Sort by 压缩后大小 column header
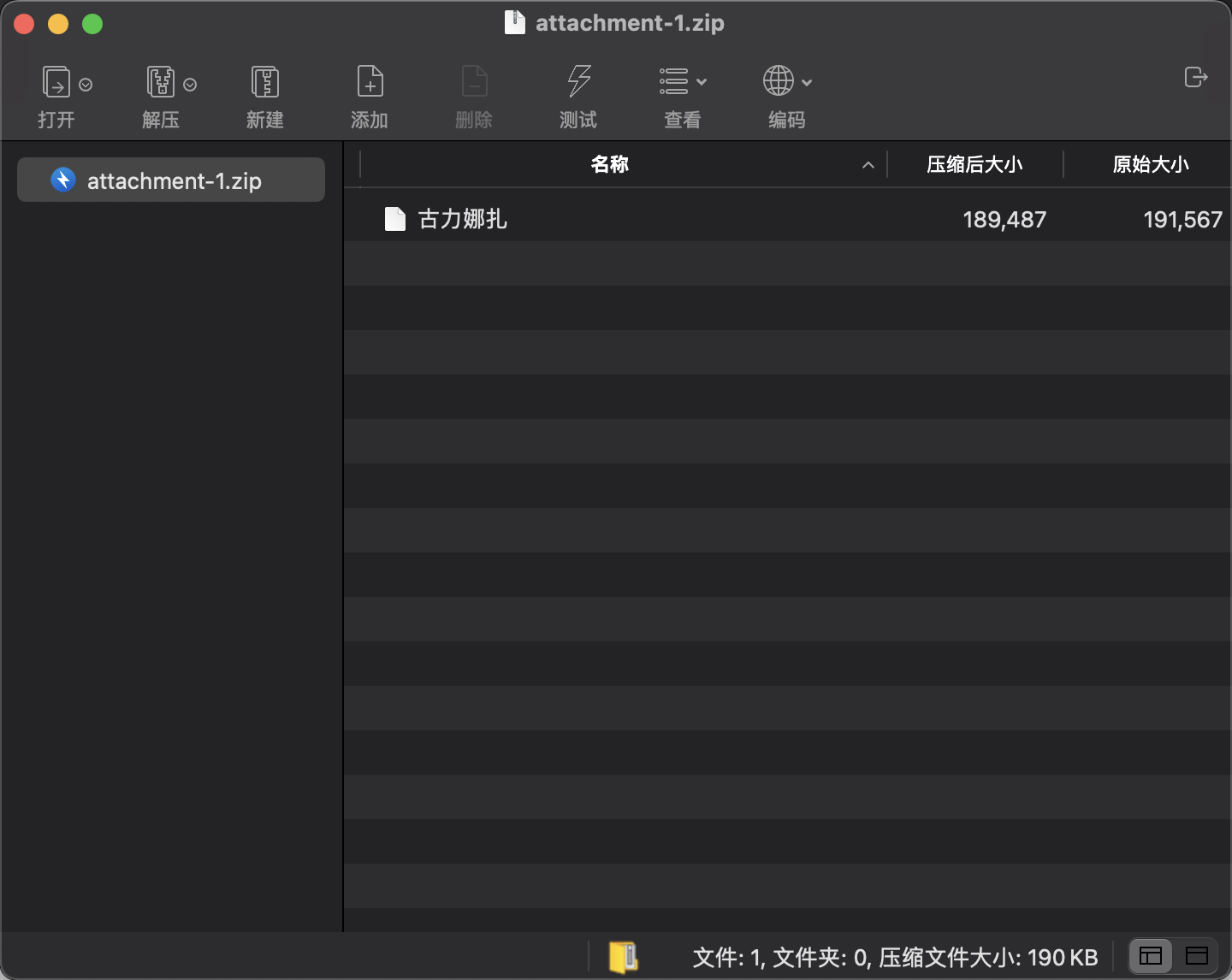 point(974,164)
